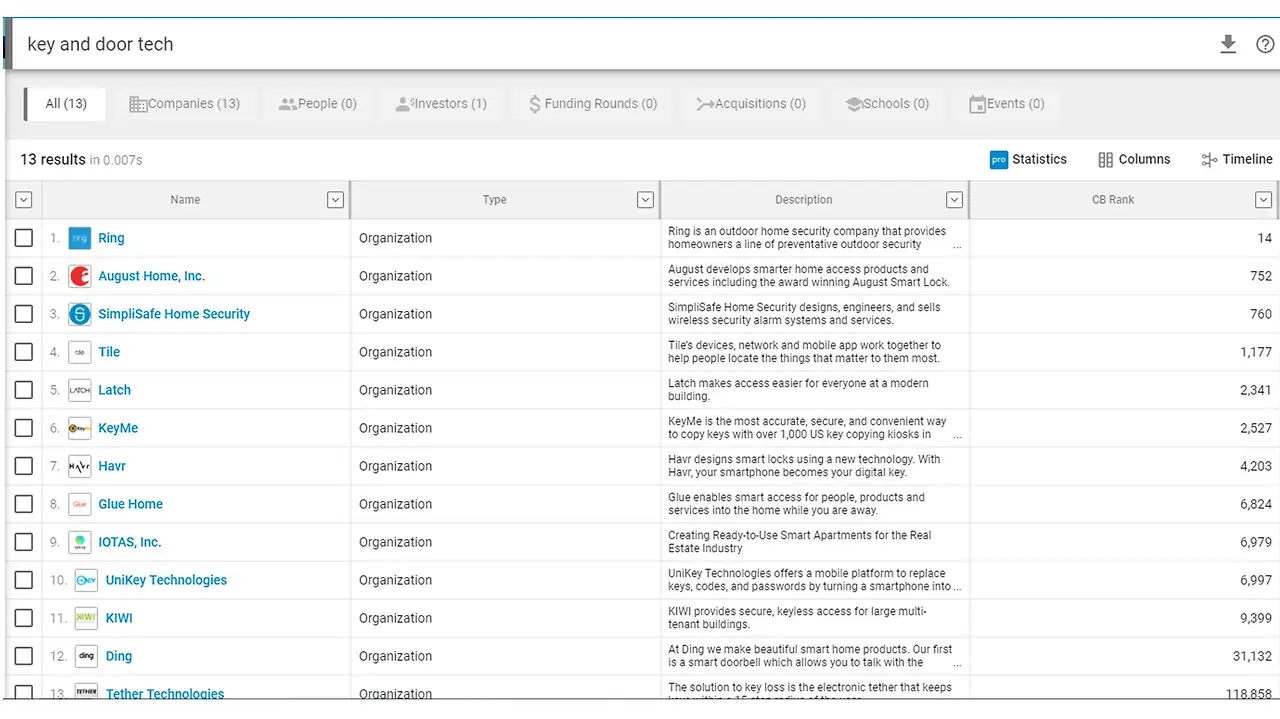Click the download icon in search bar
Image resolution: width=1280 pixels, height=719 pixels.
1228,44
